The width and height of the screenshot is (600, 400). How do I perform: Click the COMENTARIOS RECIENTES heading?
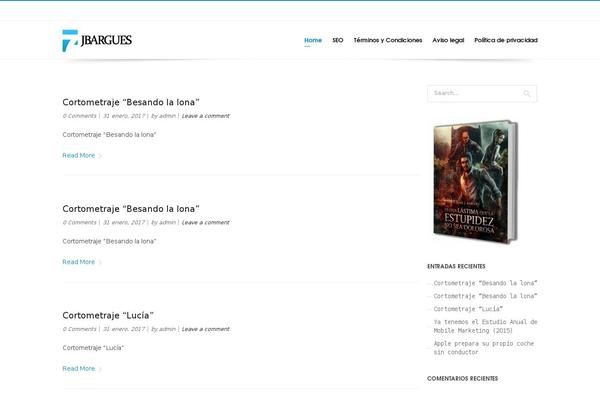462,379
